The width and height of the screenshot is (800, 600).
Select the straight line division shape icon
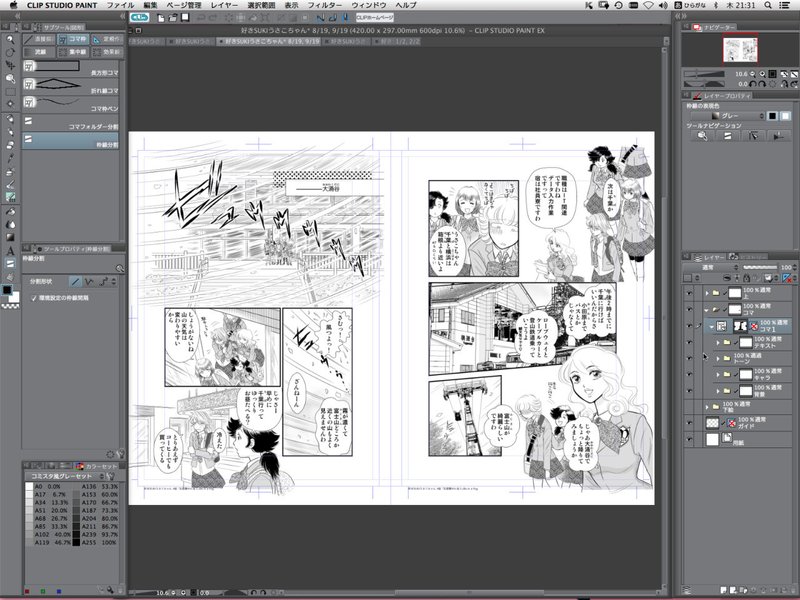point(76,281)
